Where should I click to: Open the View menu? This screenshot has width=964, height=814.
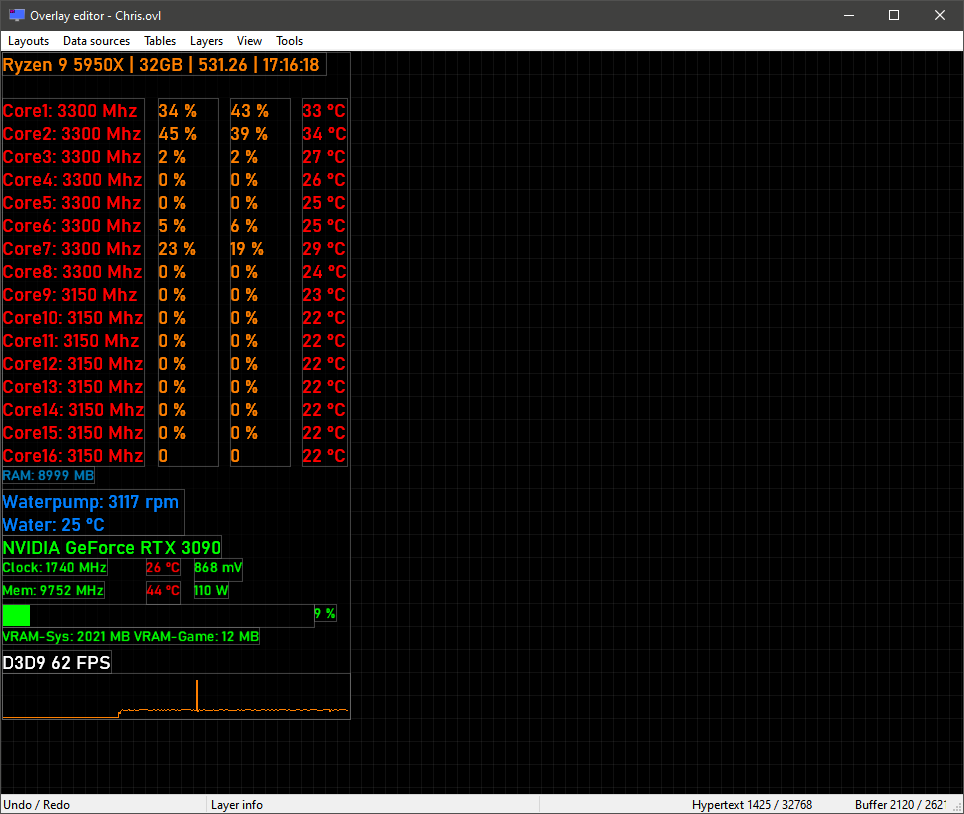point(249,41)
